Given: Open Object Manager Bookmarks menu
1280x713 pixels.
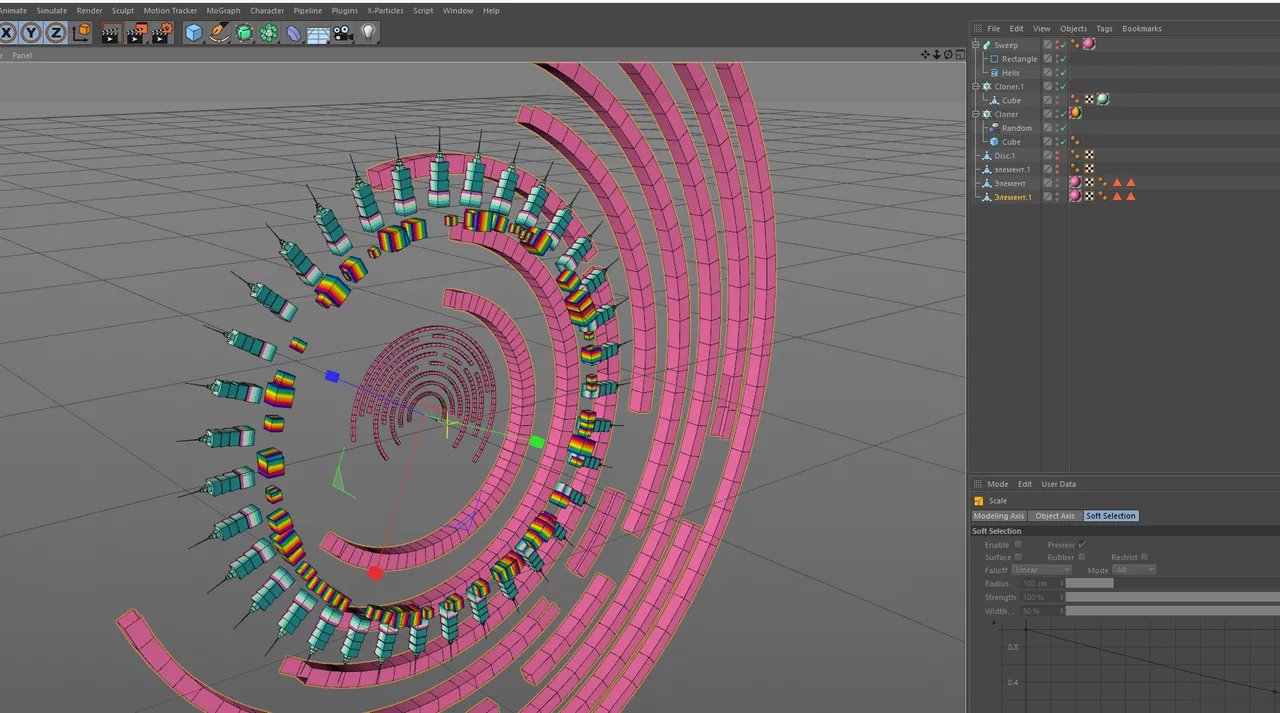Looking at the screenshot, I should point(1142,29).
